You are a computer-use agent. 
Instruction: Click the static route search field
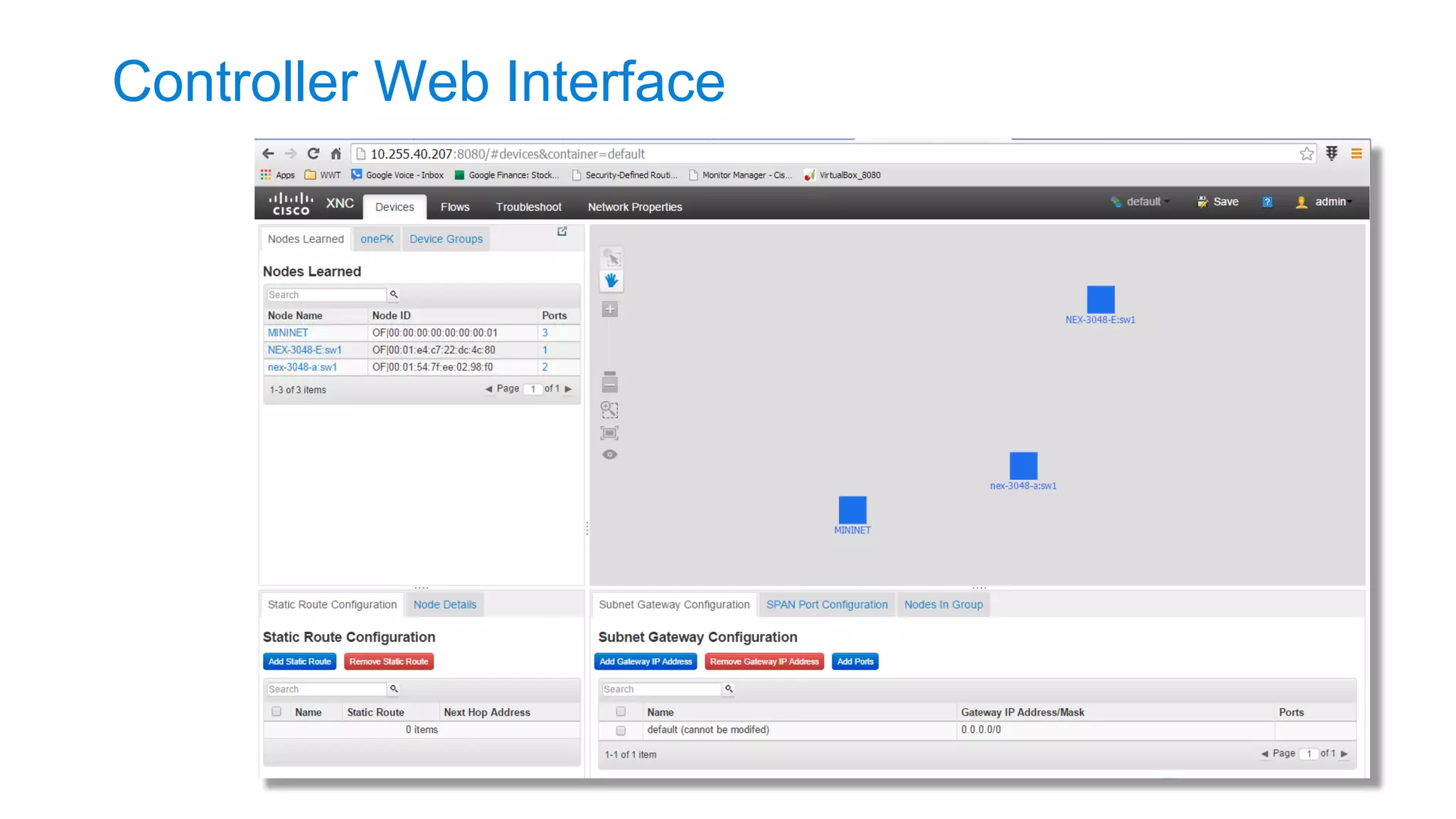[326, 689]
